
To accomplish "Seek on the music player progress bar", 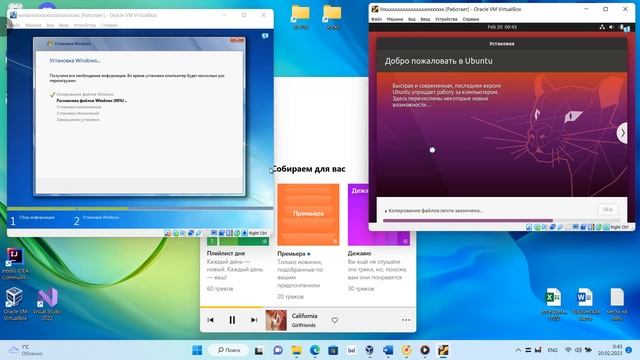I will pyautogui.click(x=308, y=307).
